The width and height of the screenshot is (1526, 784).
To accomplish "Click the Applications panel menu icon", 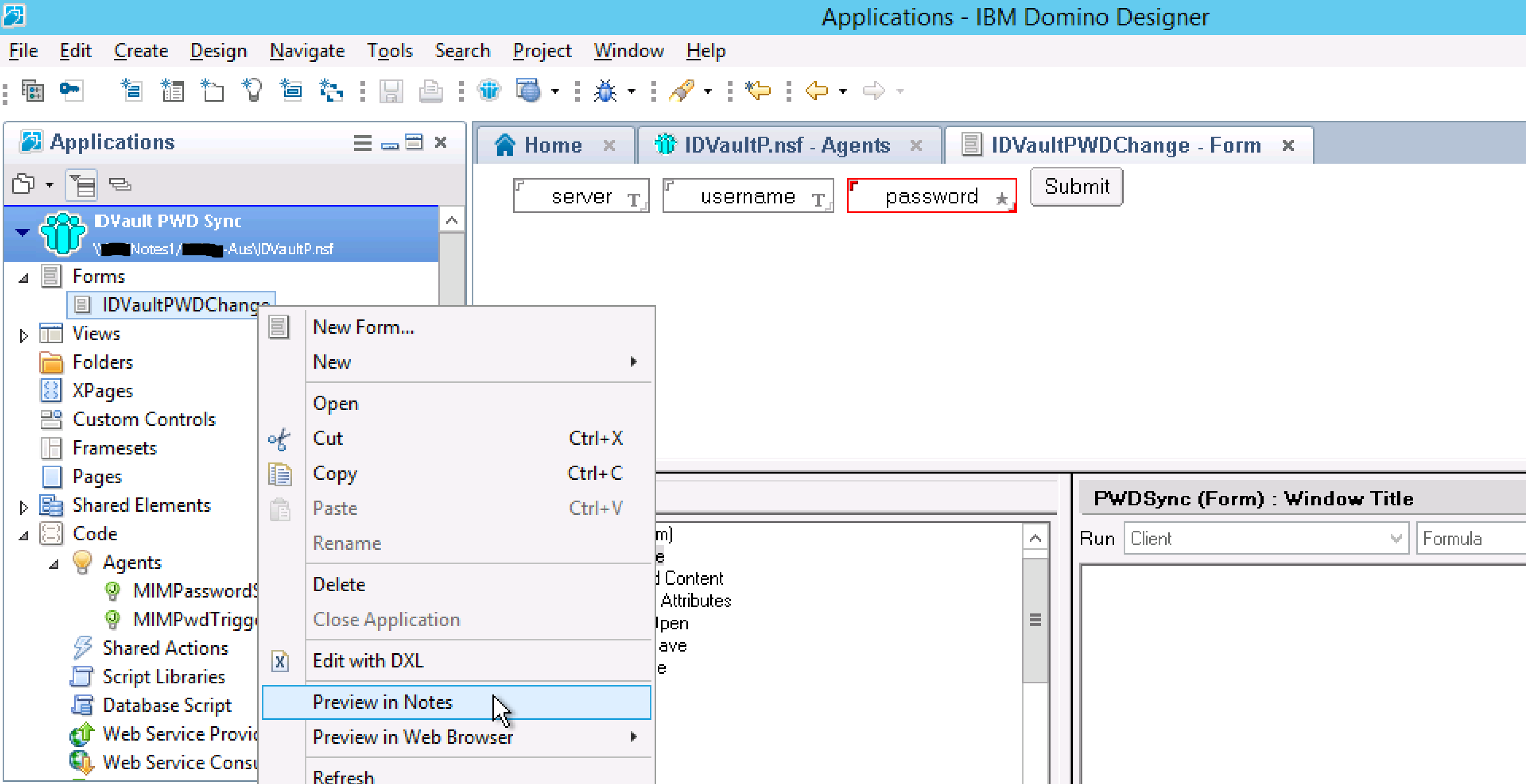I will [x=362, y=142].
